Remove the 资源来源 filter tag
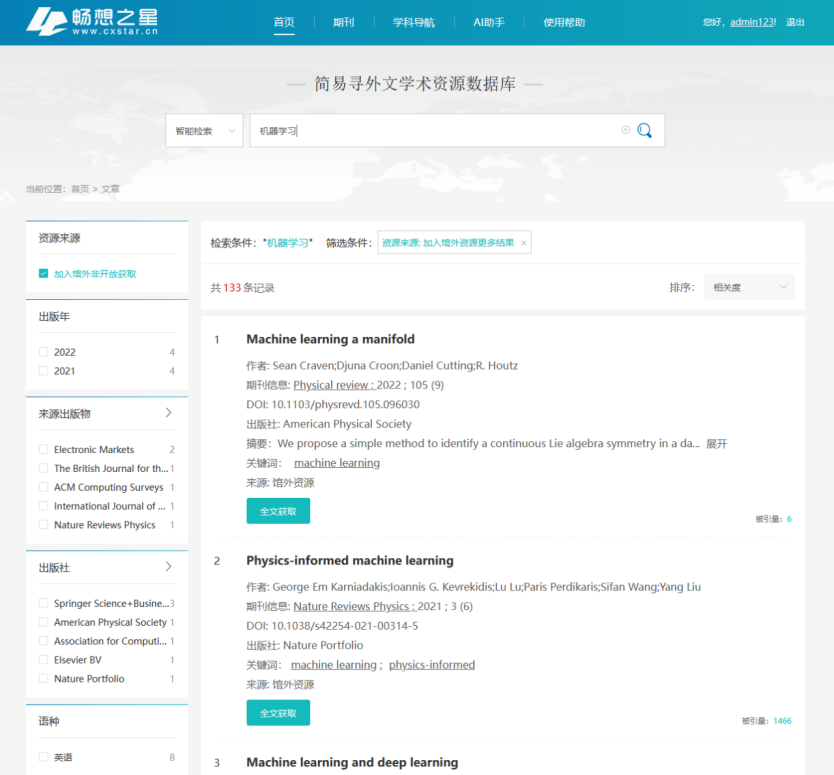The image size is (834, 775). [523, 243]
